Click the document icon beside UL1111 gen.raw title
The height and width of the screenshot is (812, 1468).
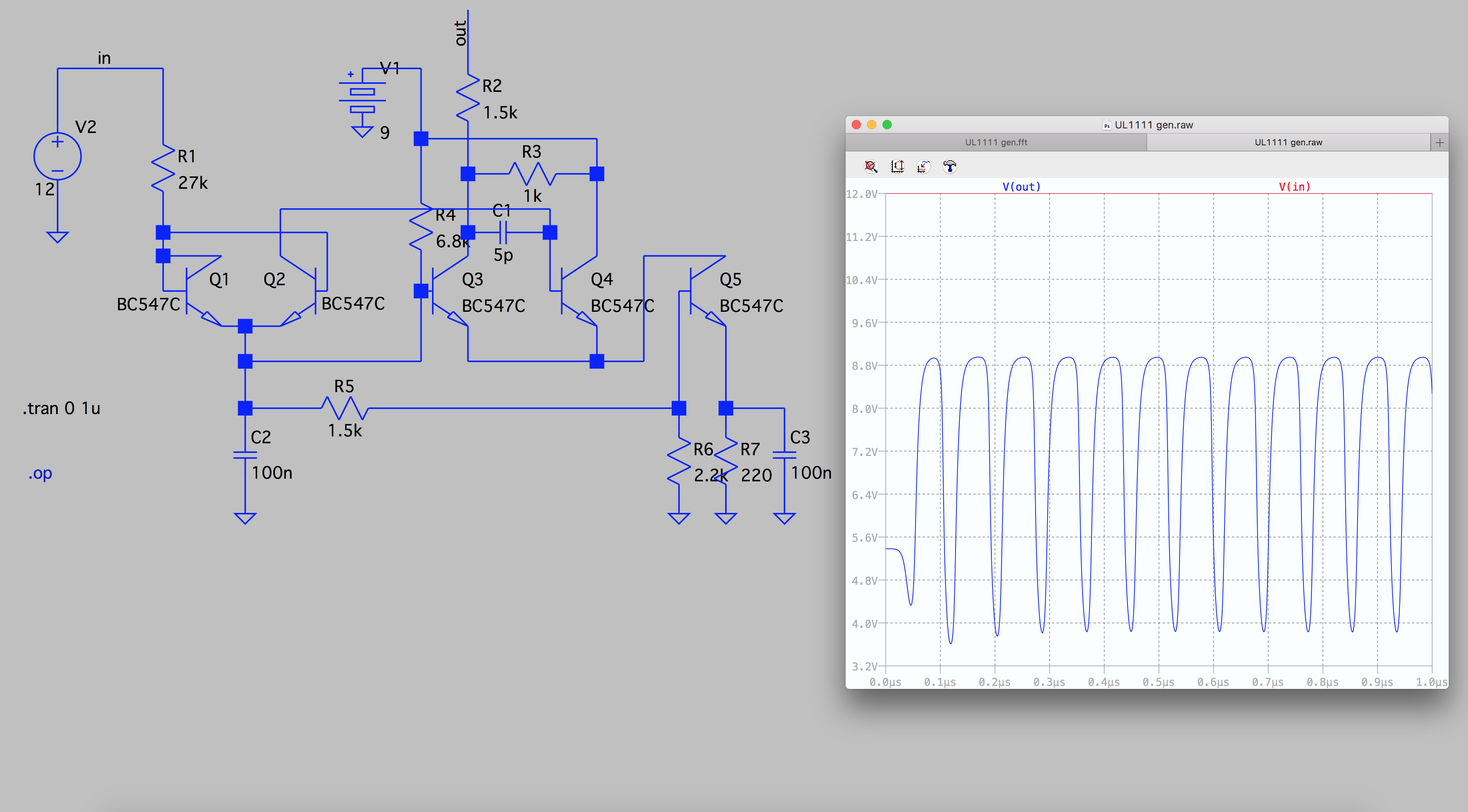pyautogui.click(x=1106, y=125)
